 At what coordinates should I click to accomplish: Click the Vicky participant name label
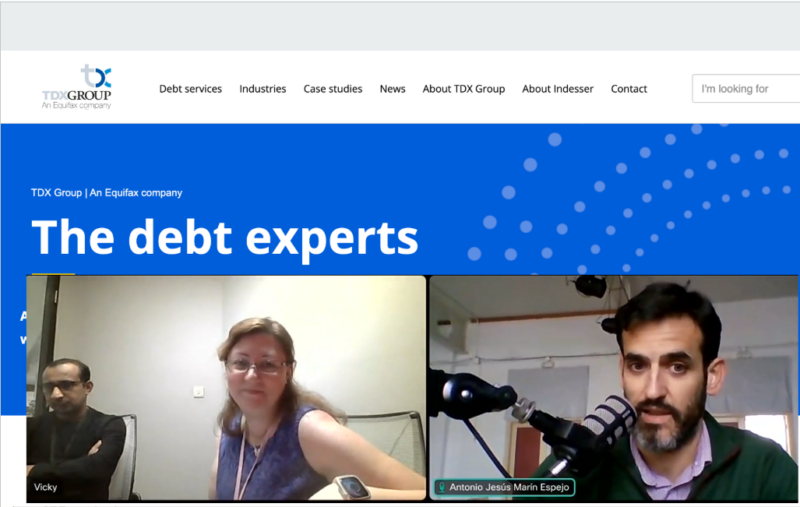coord(45,487)
